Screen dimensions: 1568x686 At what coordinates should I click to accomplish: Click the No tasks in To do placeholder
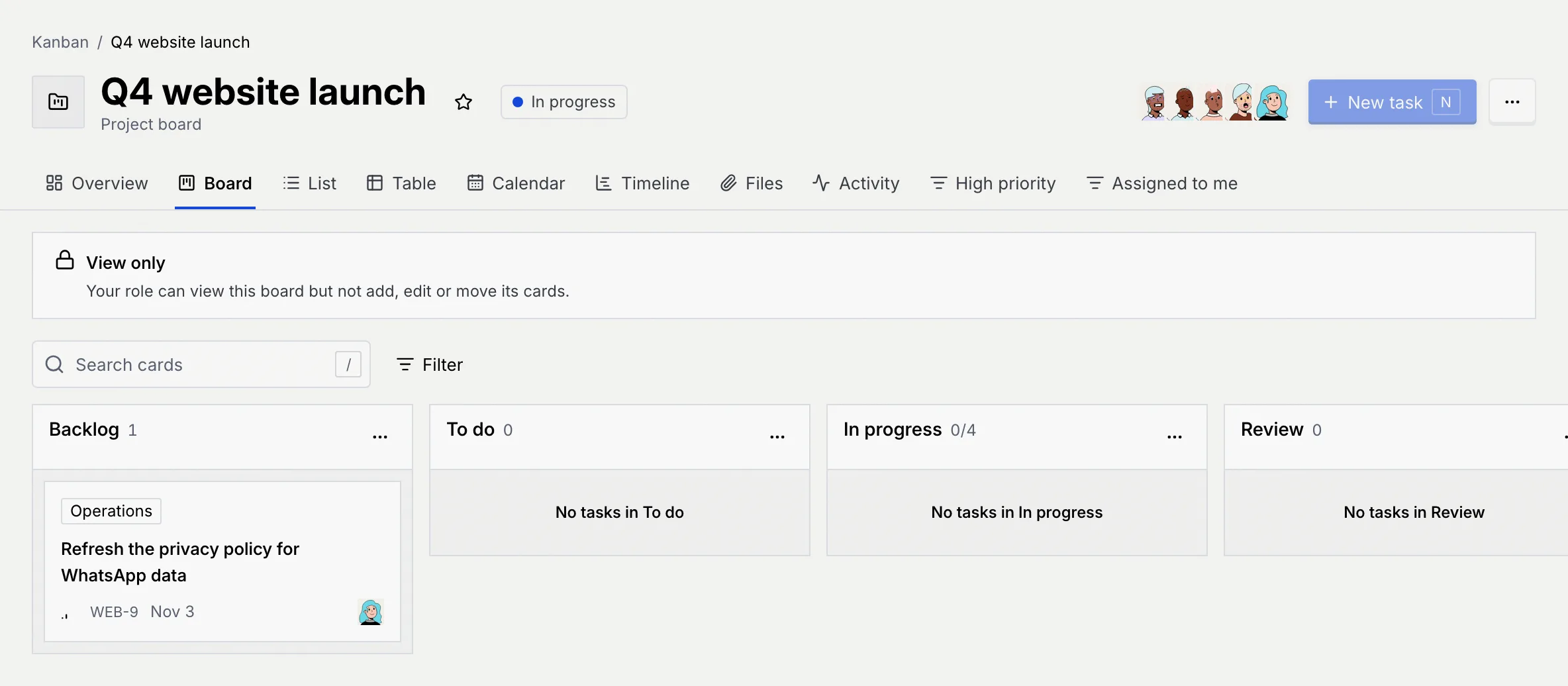coord(620,513)
